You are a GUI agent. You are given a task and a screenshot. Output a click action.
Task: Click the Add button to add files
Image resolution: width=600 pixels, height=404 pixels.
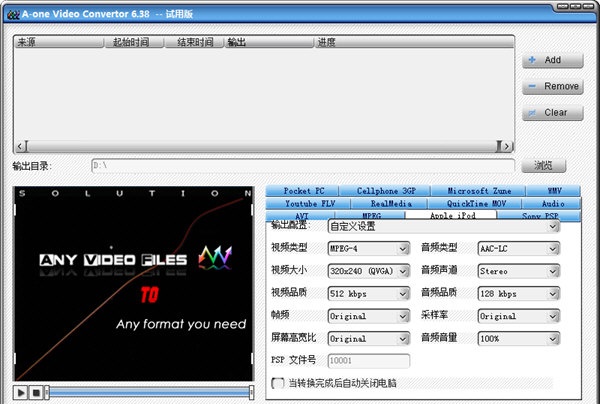click(x=553, y=60)
